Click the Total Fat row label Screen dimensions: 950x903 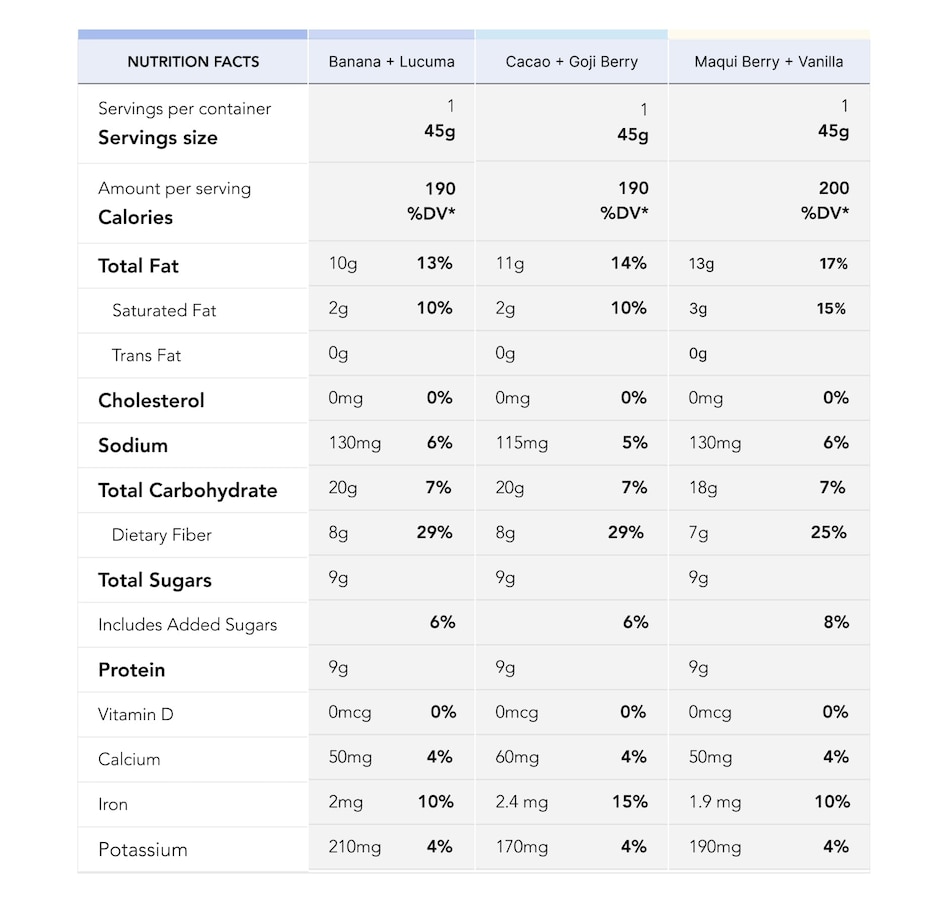(x=138, y=266)
